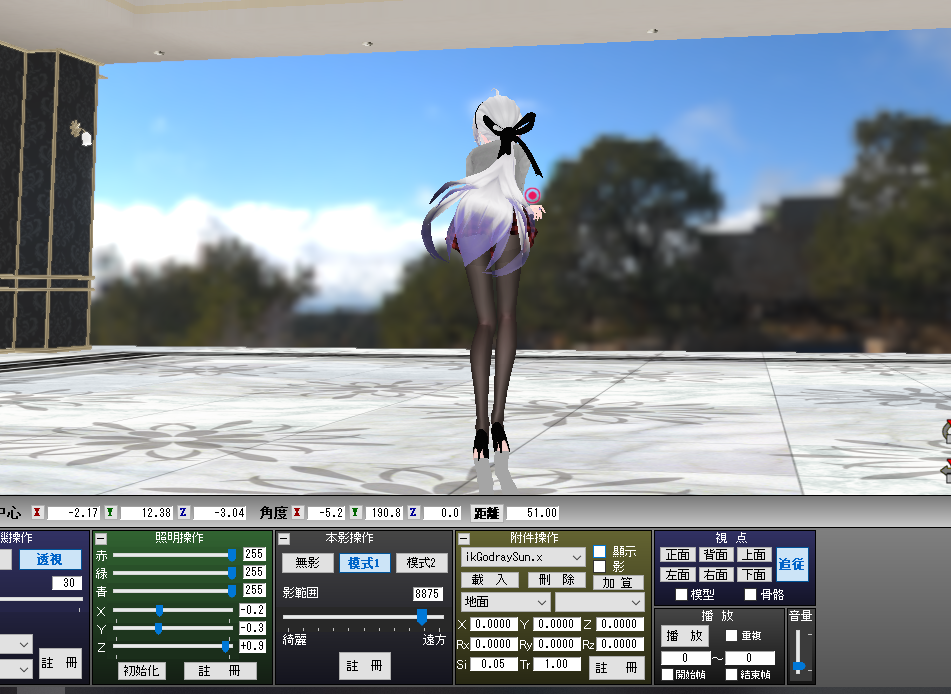This screenshot has height=694, width=951.
Task: Adjust the 緑 green light slider
Action: coord(232,572)
